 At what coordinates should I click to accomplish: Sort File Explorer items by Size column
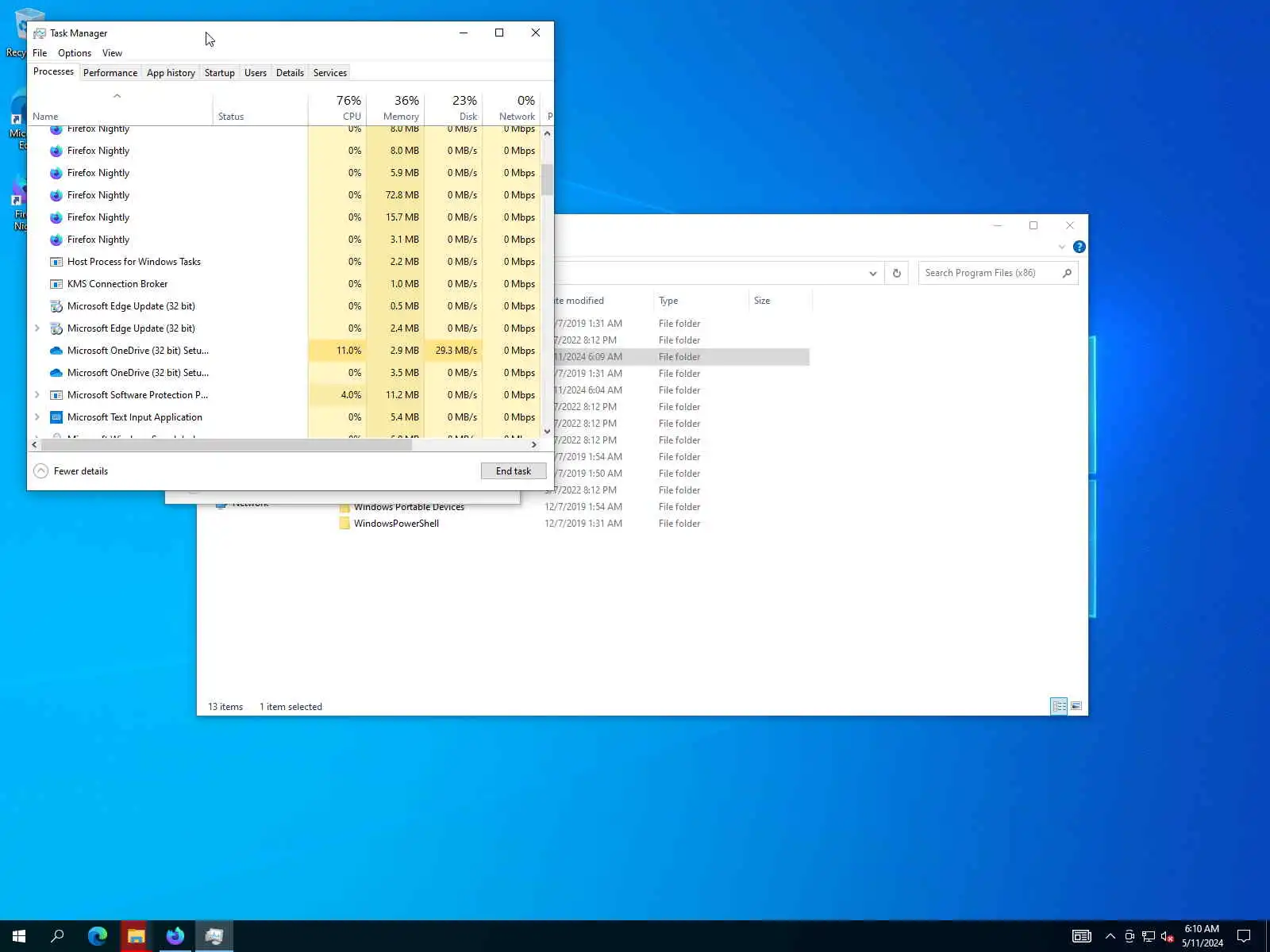pyautogui.click(x=780, y=301)
